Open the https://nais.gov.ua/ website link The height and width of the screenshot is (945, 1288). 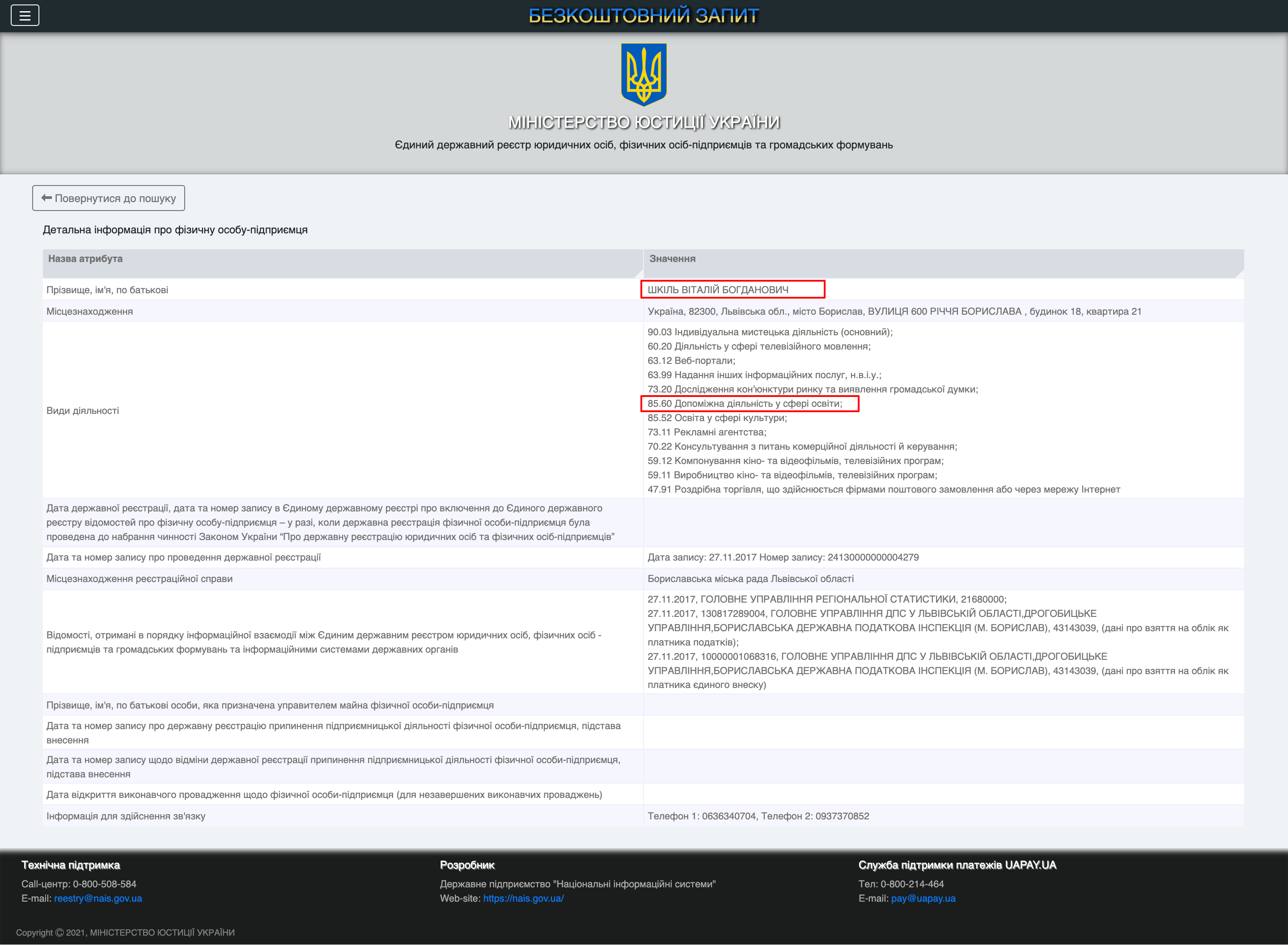pos(523,898)
